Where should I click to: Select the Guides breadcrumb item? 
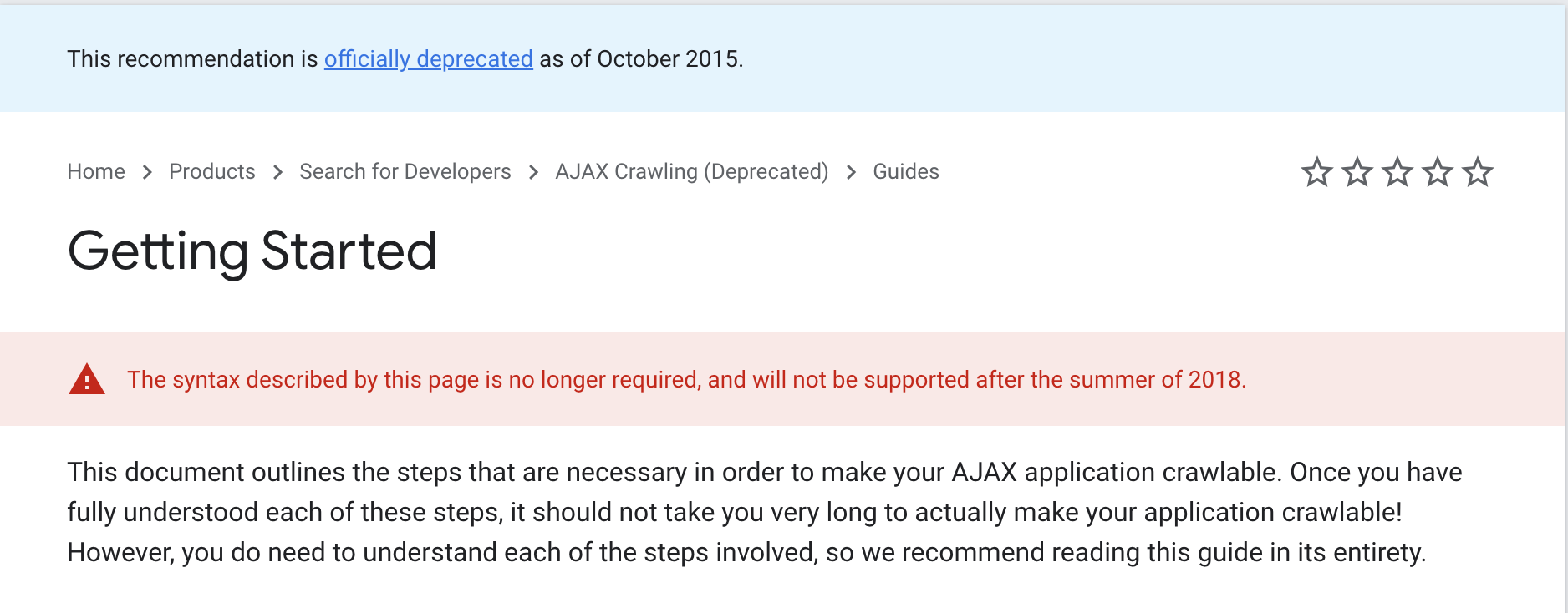905,171
